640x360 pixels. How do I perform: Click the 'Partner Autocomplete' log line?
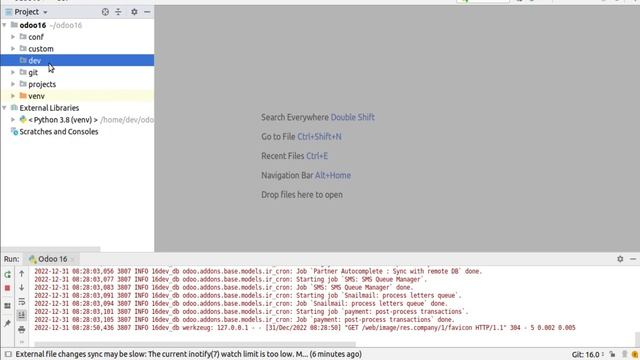[258, 271]
